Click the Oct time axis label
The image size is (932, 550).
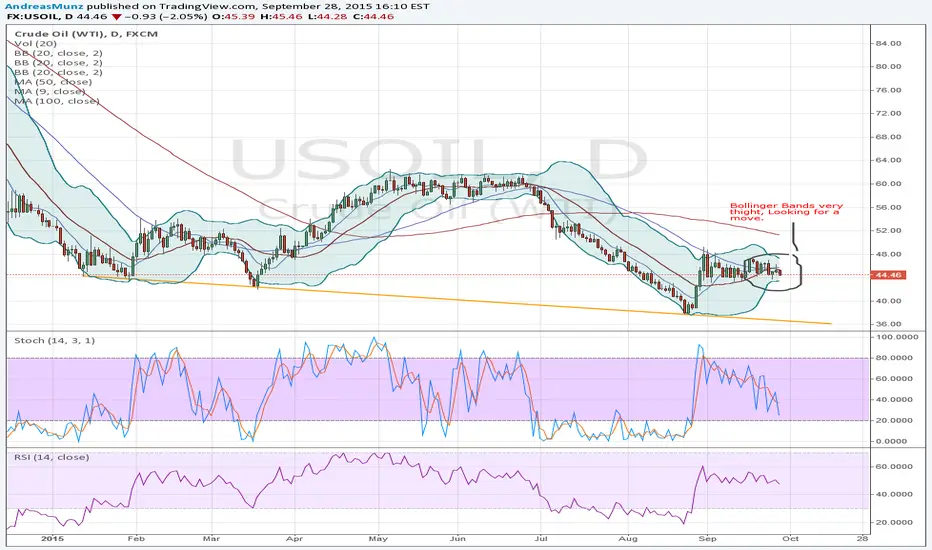(x=790, y=539)
